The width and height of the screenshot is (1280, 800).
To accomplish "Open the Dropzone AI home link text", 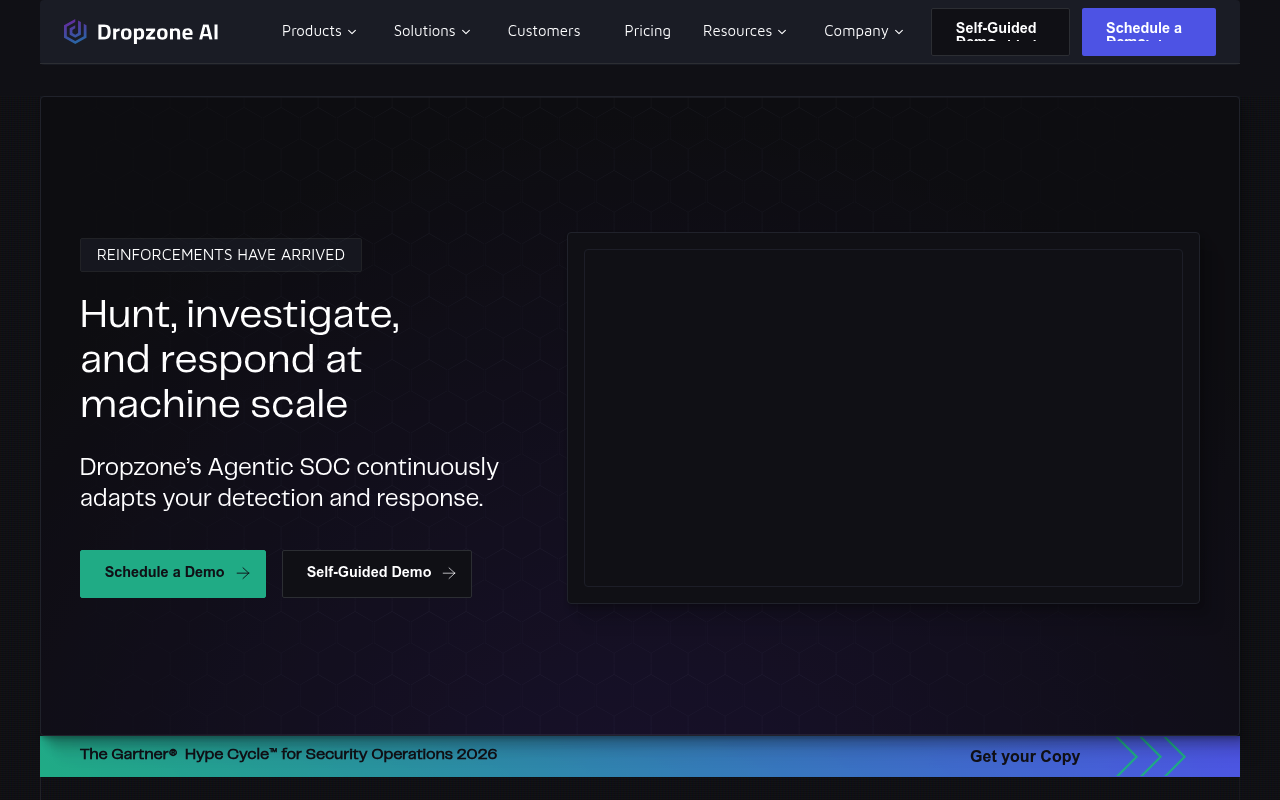I will pyautogui.click(x=158, y=32).
